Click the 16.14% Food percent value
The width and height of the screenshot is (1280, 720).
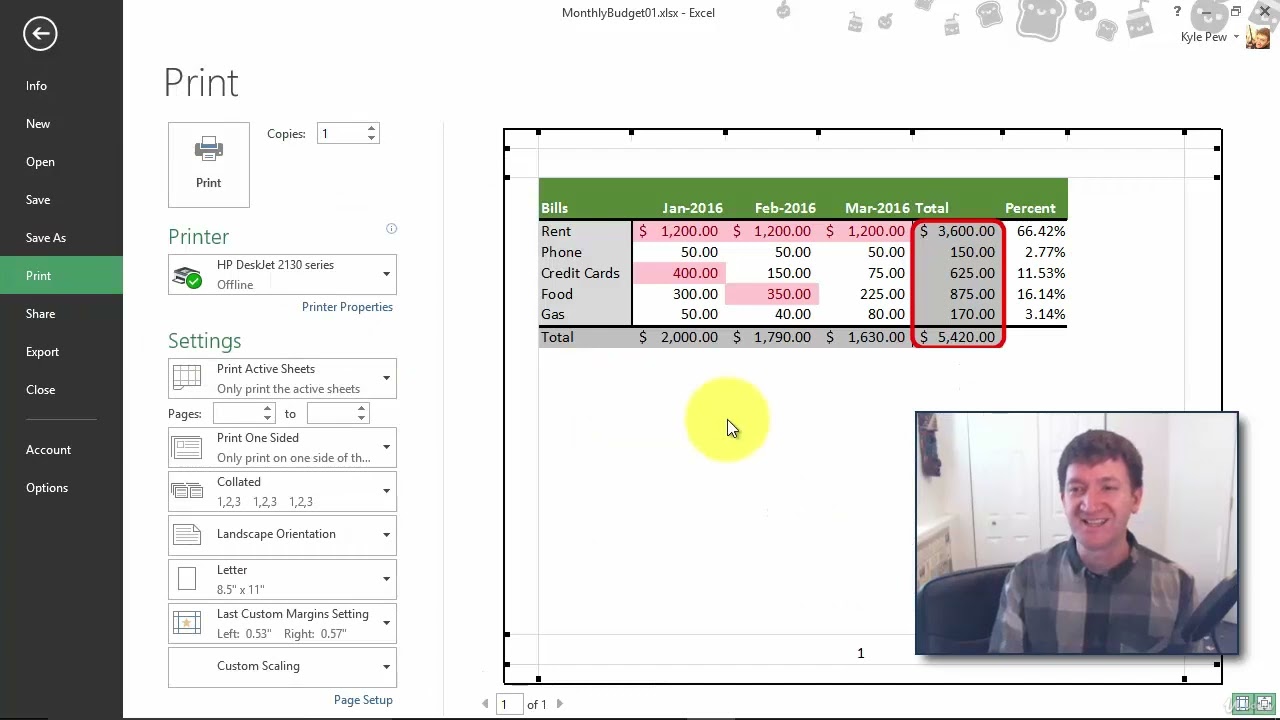[1041, 294]
